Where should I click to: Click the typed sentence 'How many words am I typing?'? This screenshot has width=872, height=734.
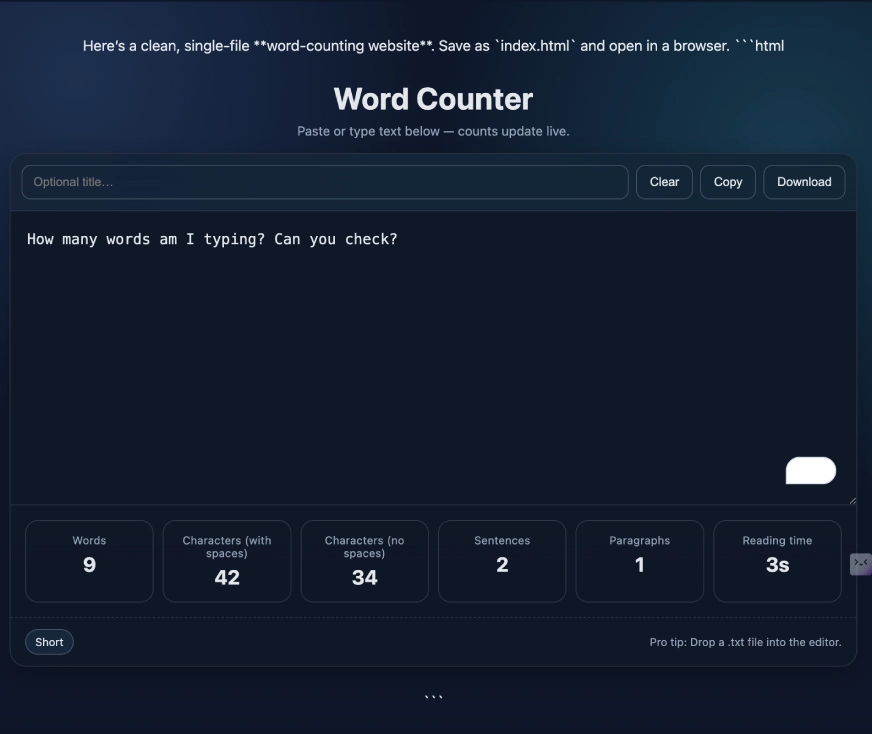coord(146,240)
